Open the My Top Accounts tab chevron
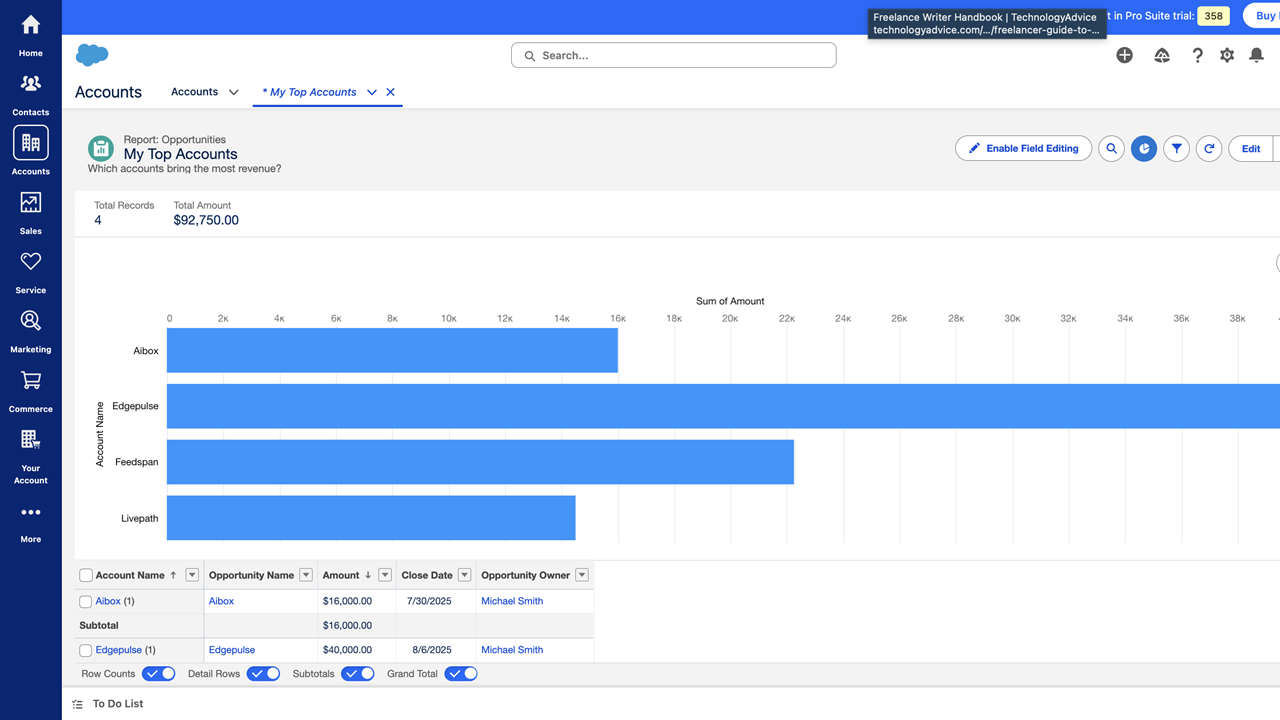The width and height of the screenshot is (1280, 720). pos(372,92)
